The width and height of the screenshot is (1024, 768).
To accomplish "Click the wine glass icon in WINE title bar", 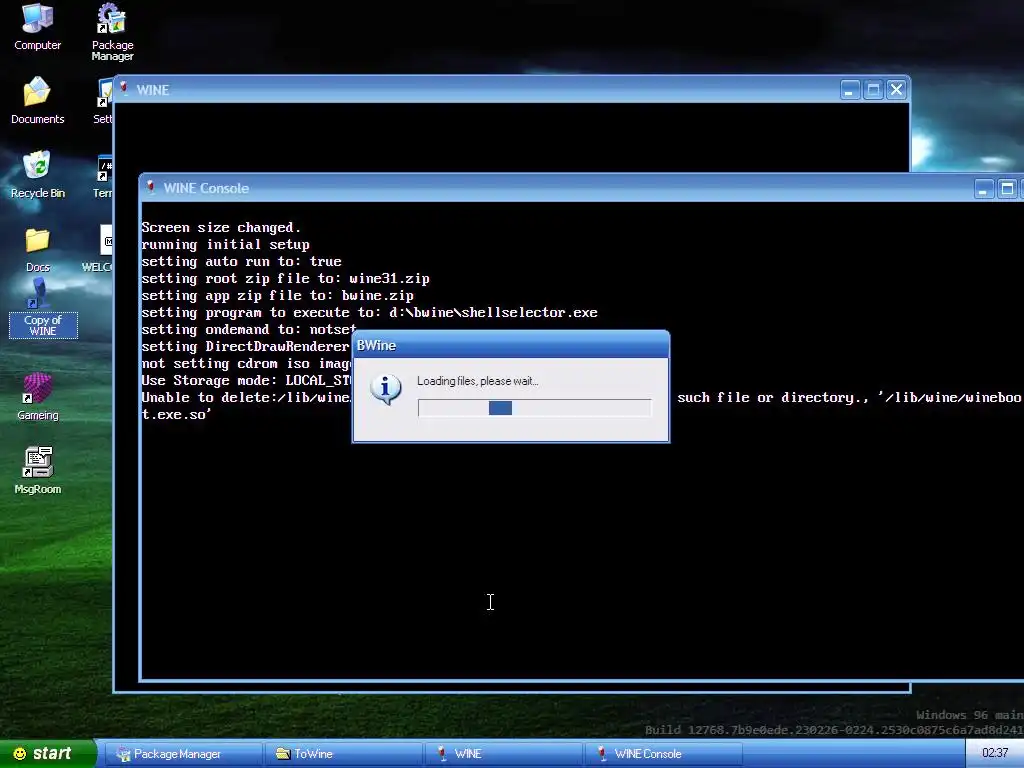I will click(x=124, y=89).
